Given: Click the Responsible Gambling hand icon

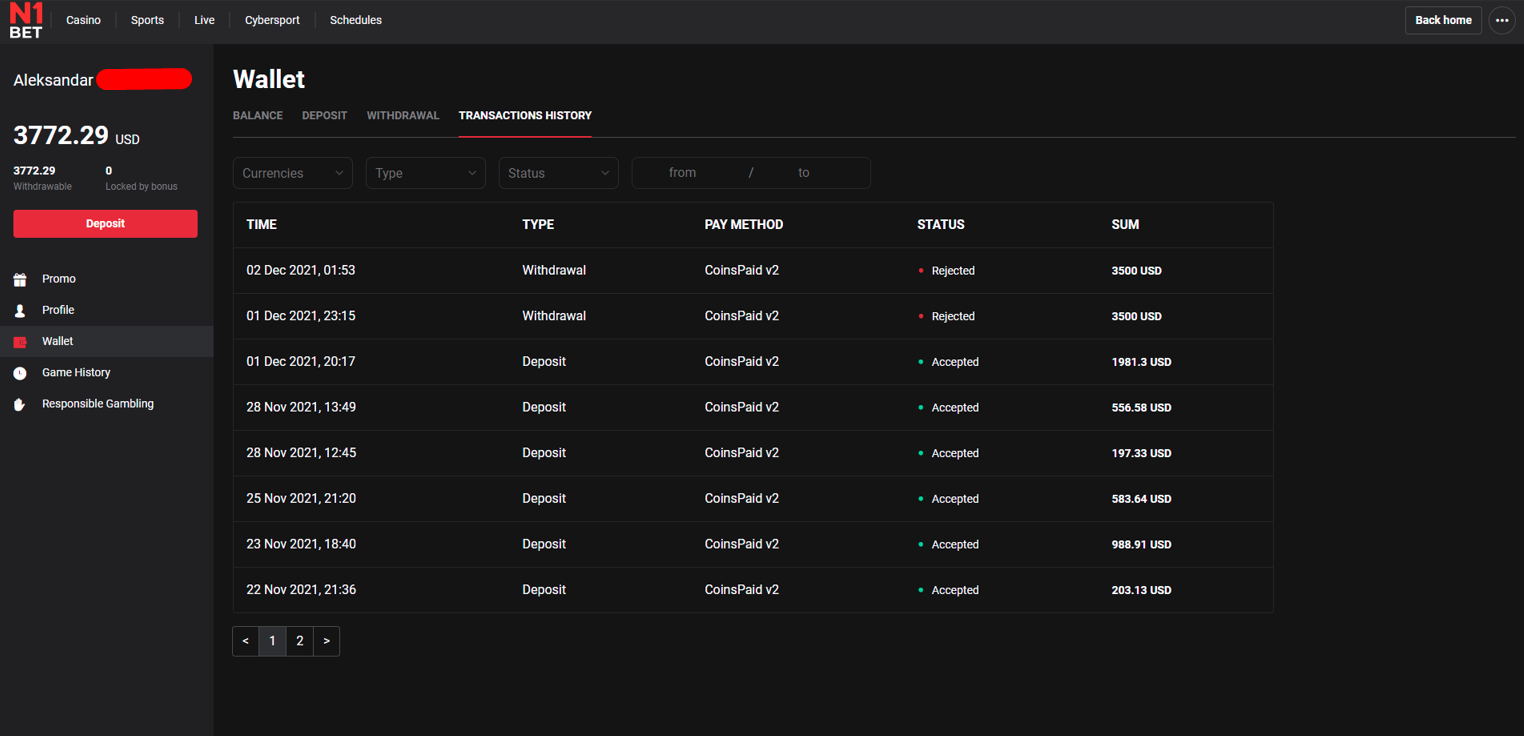Looking at the screenshot, I should [20, 404].
